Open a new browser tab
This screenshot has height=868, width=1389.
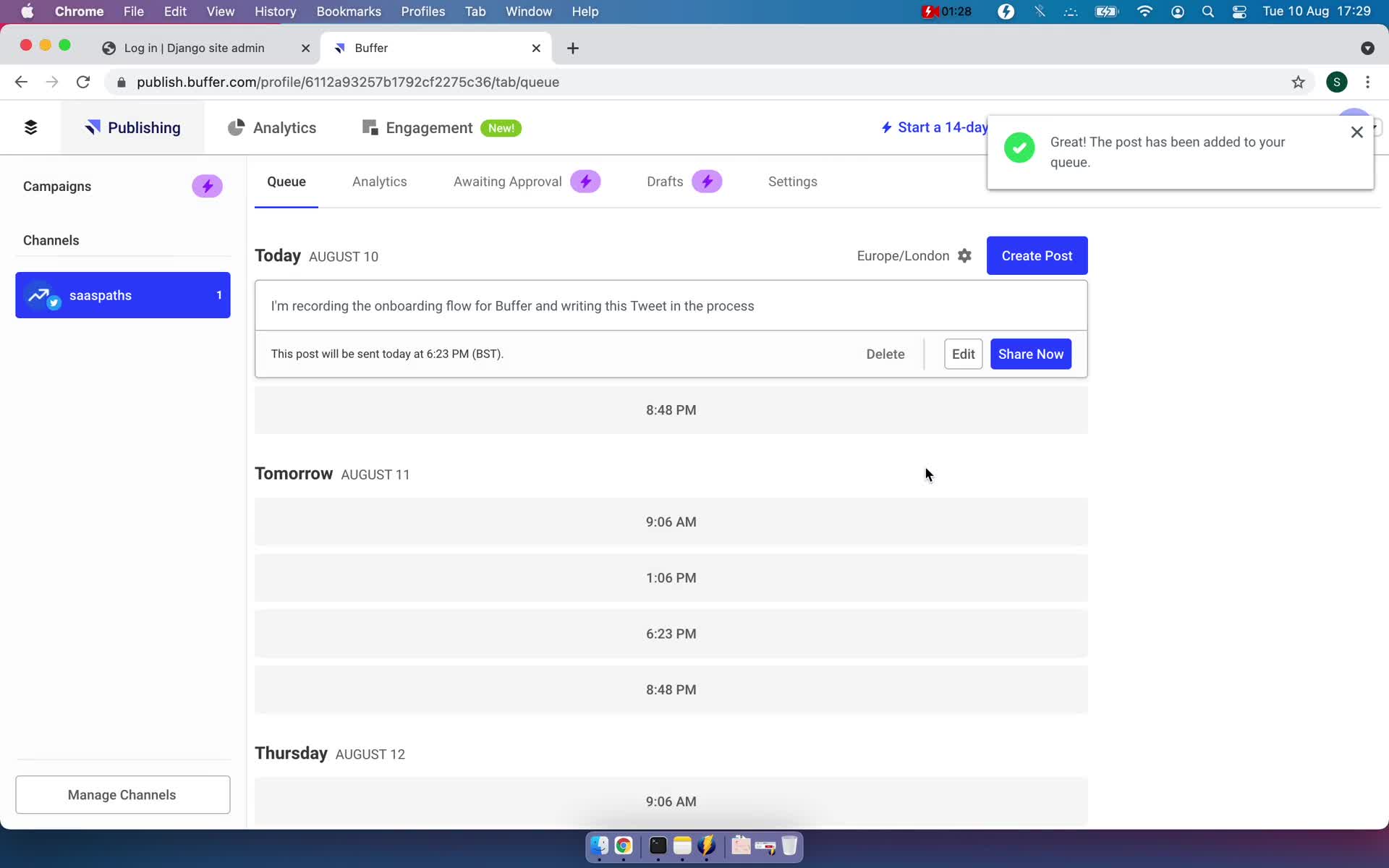pos(572,48)
